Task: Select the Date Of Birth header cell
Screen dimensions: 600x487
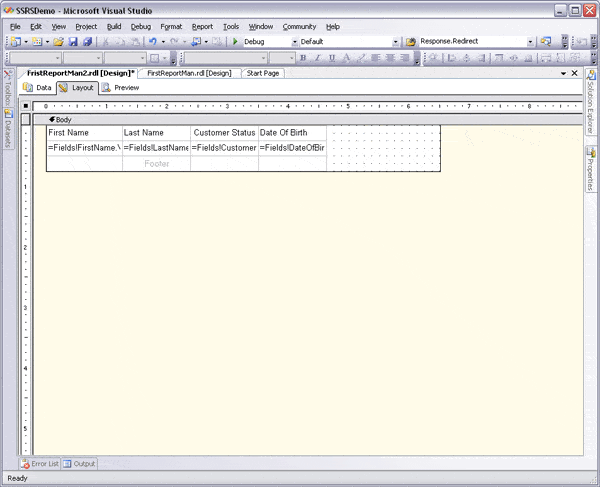Action: pos(292,133)
